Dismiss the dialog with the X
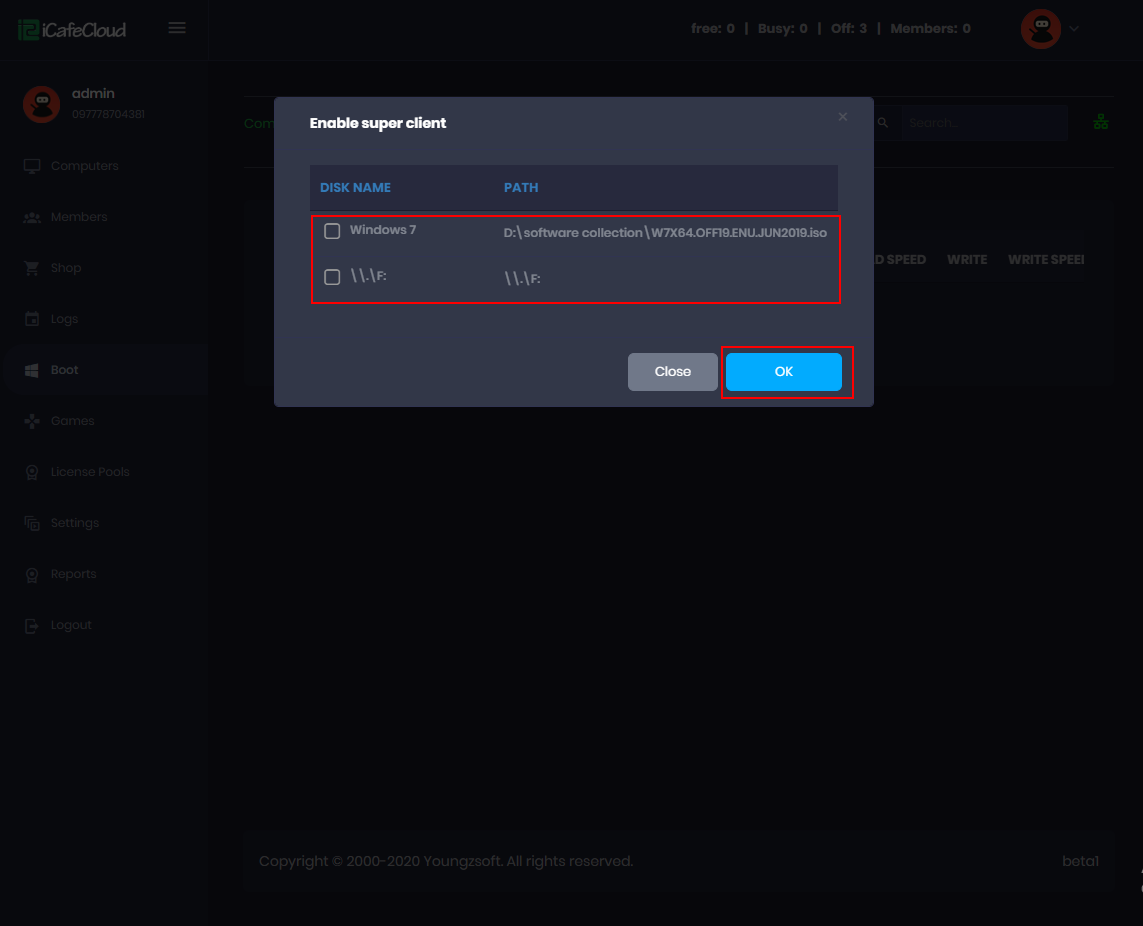Image resolution: width=1143 pixels, height=926 pixels. point(842,117)
